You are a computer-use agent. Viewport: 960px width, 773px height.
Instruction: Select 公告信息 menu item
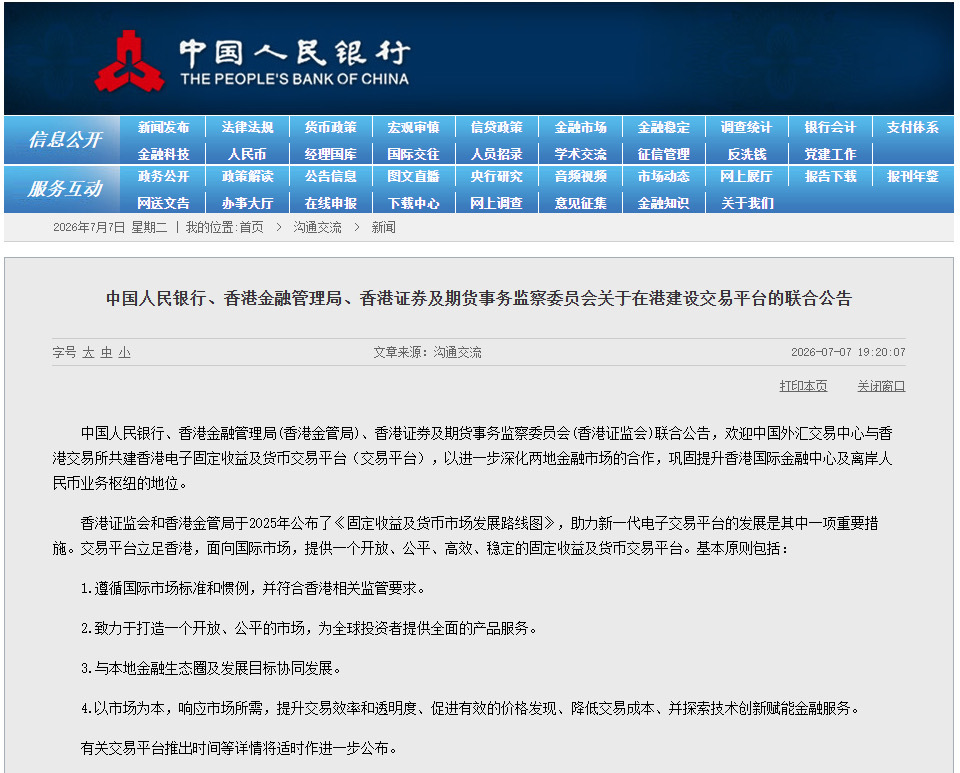(331, 176)
